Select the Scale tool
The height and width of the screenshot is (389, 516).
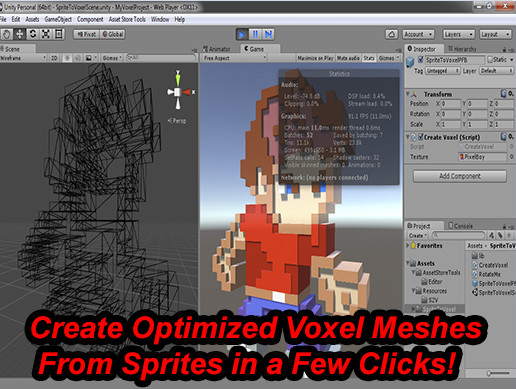point(45,34)
